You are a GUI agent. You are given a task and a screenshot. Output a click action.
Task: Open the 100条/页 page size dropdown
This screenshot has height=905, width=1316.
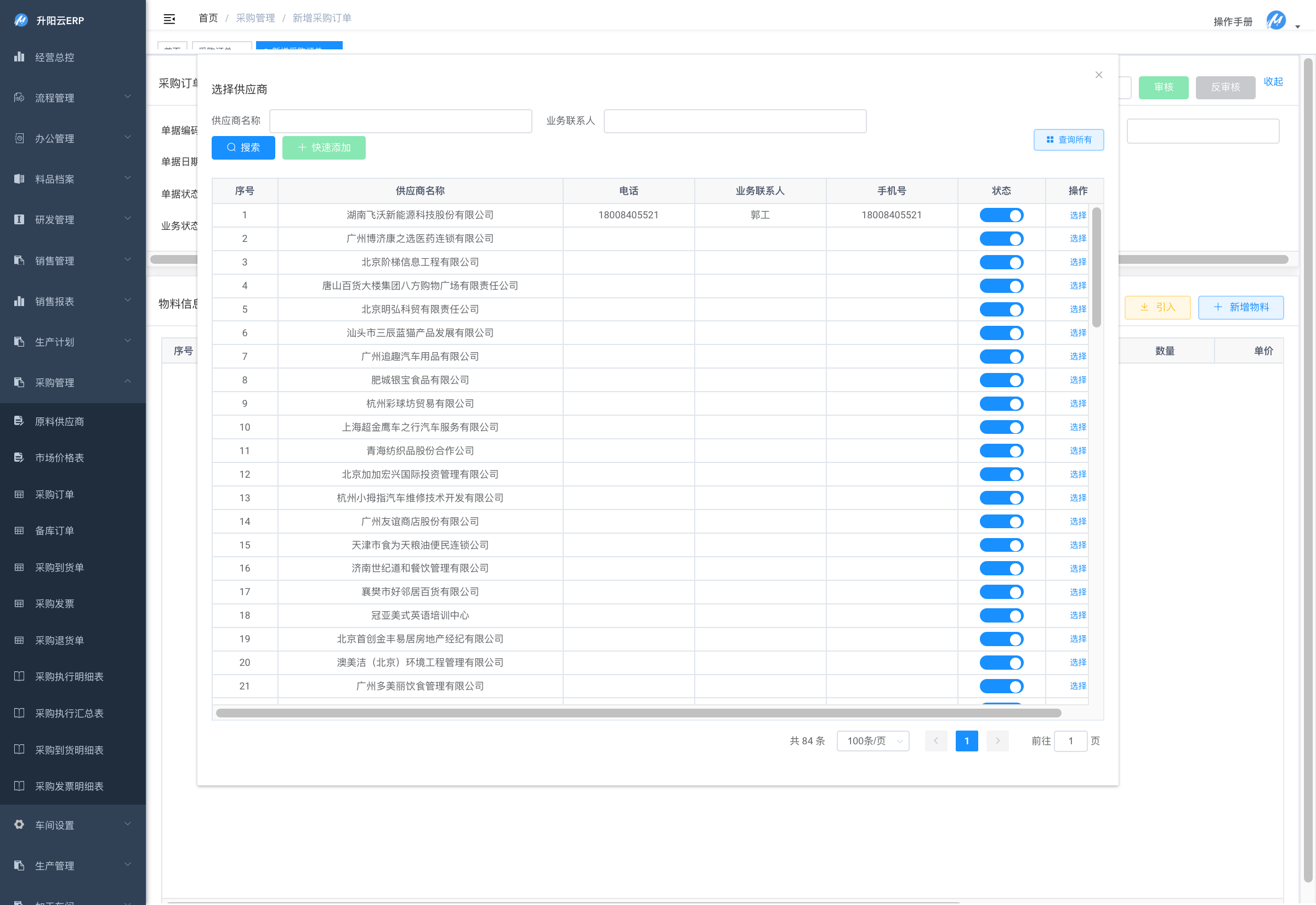point(873,741)
